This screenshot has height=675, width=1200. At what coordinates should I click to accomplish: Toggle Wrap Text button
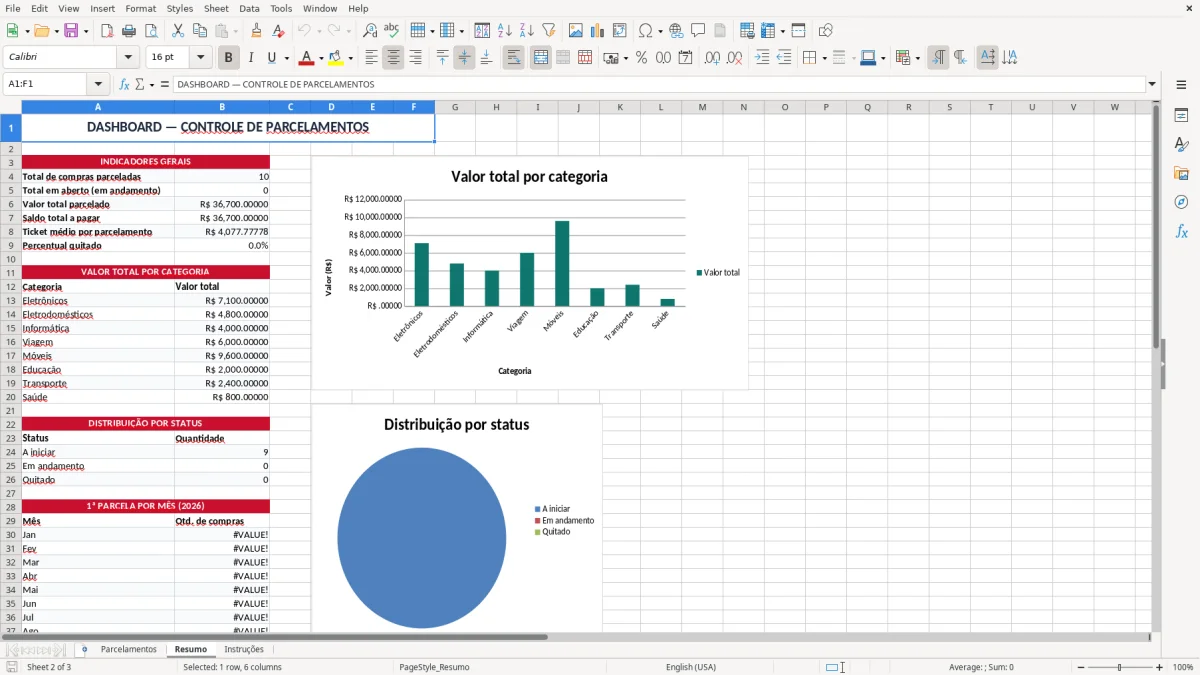(x=513, y=58)
